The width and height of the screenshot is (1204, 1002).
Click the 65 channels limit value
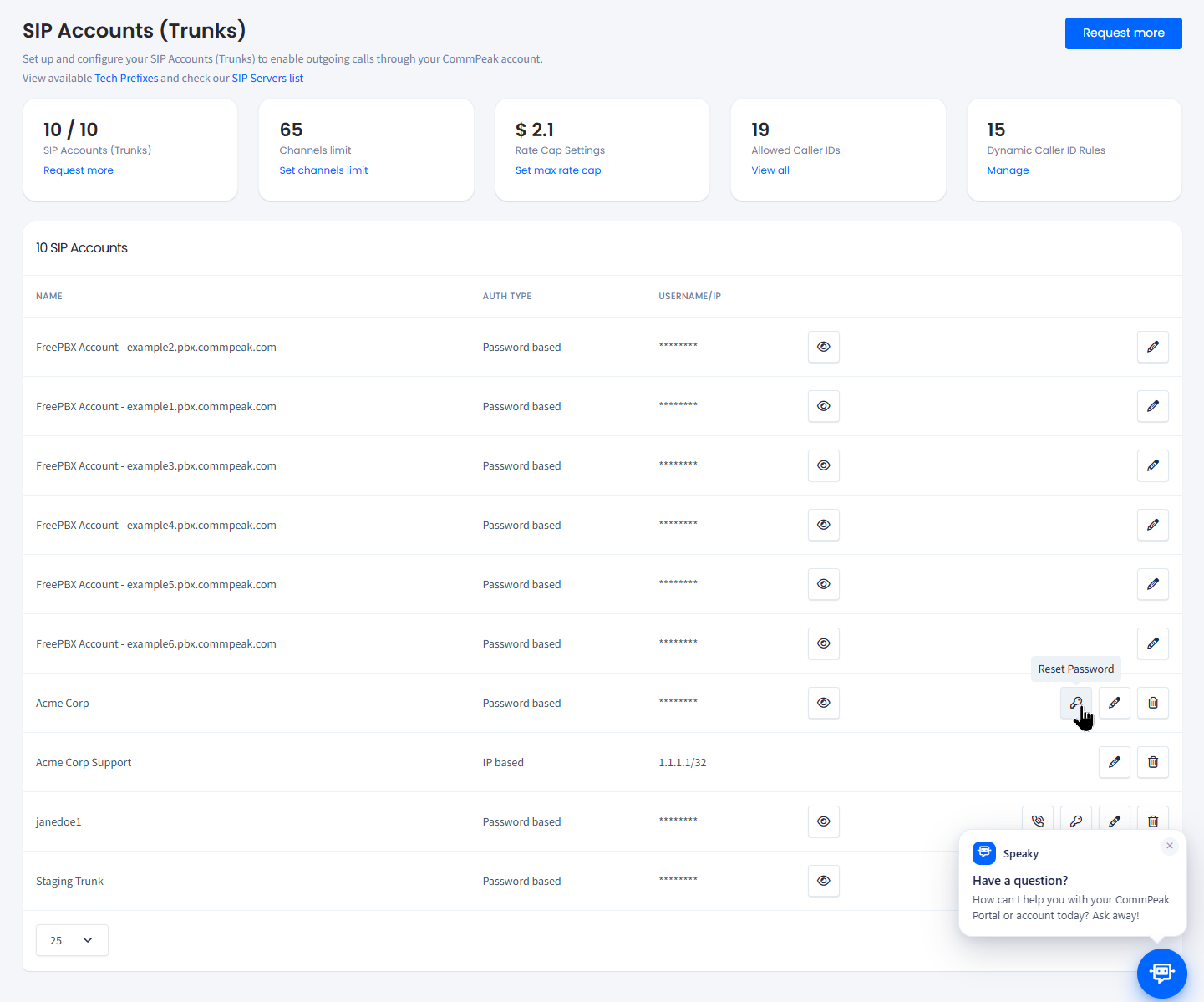(291, 130)
